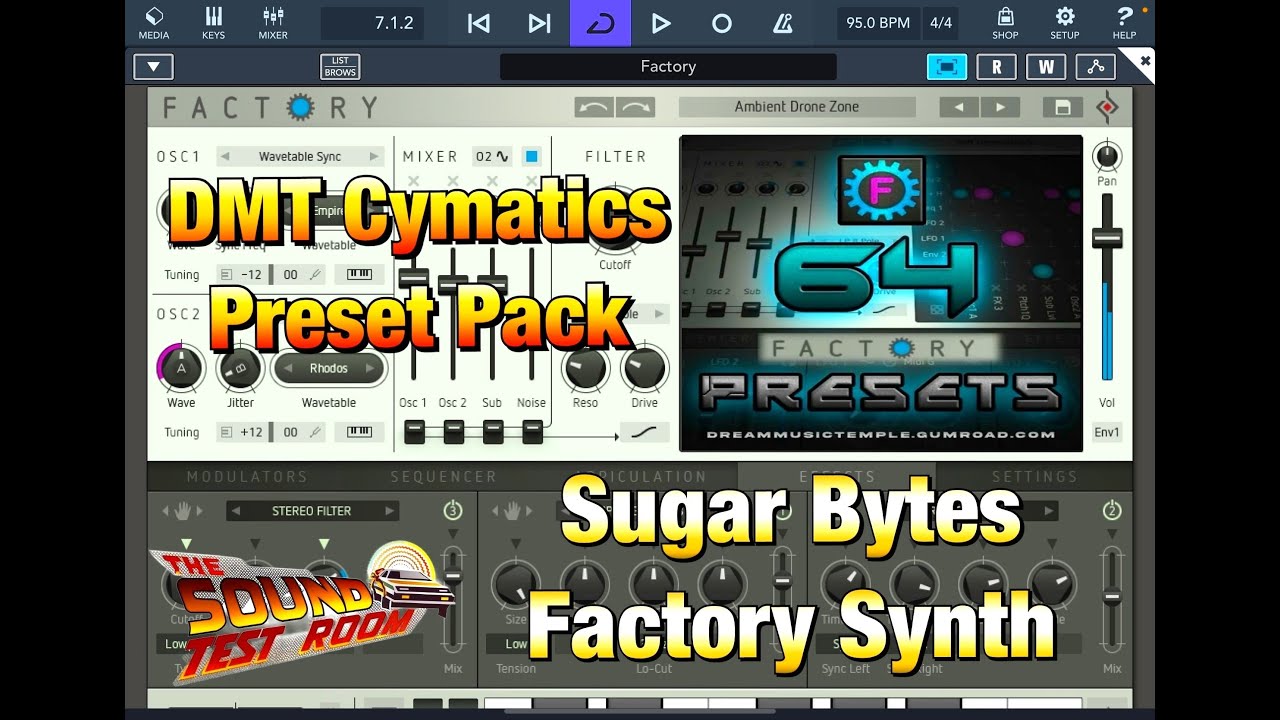
Task: Start recording with the record button
Action: pos(721,23)
